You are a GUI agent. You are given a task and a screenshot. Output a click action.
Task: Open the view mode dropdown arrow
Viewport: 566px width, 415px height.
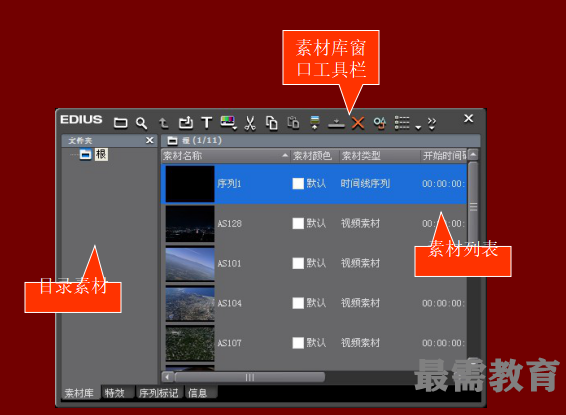tap(418, 127)
